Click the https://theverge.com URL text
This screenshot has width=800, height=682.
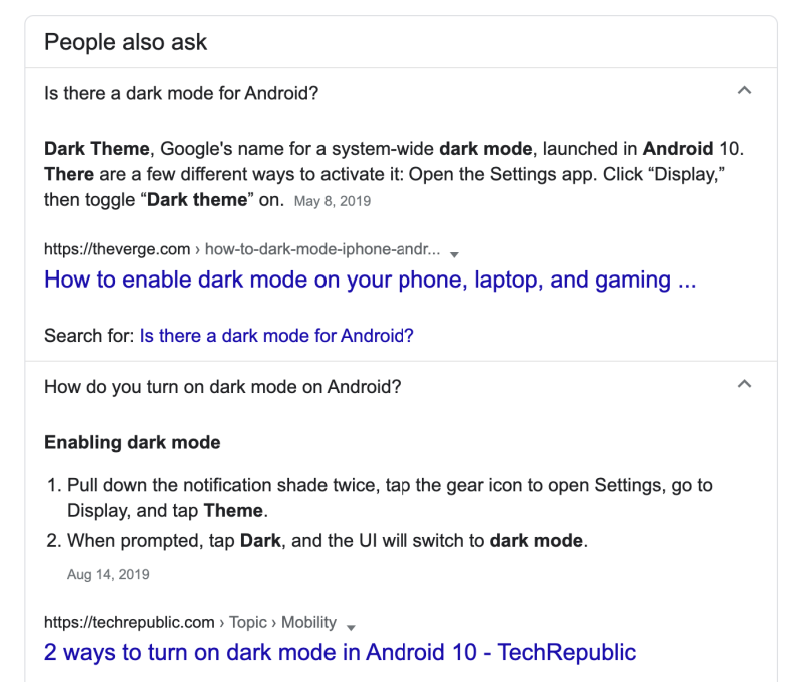[x=117, y=249]
